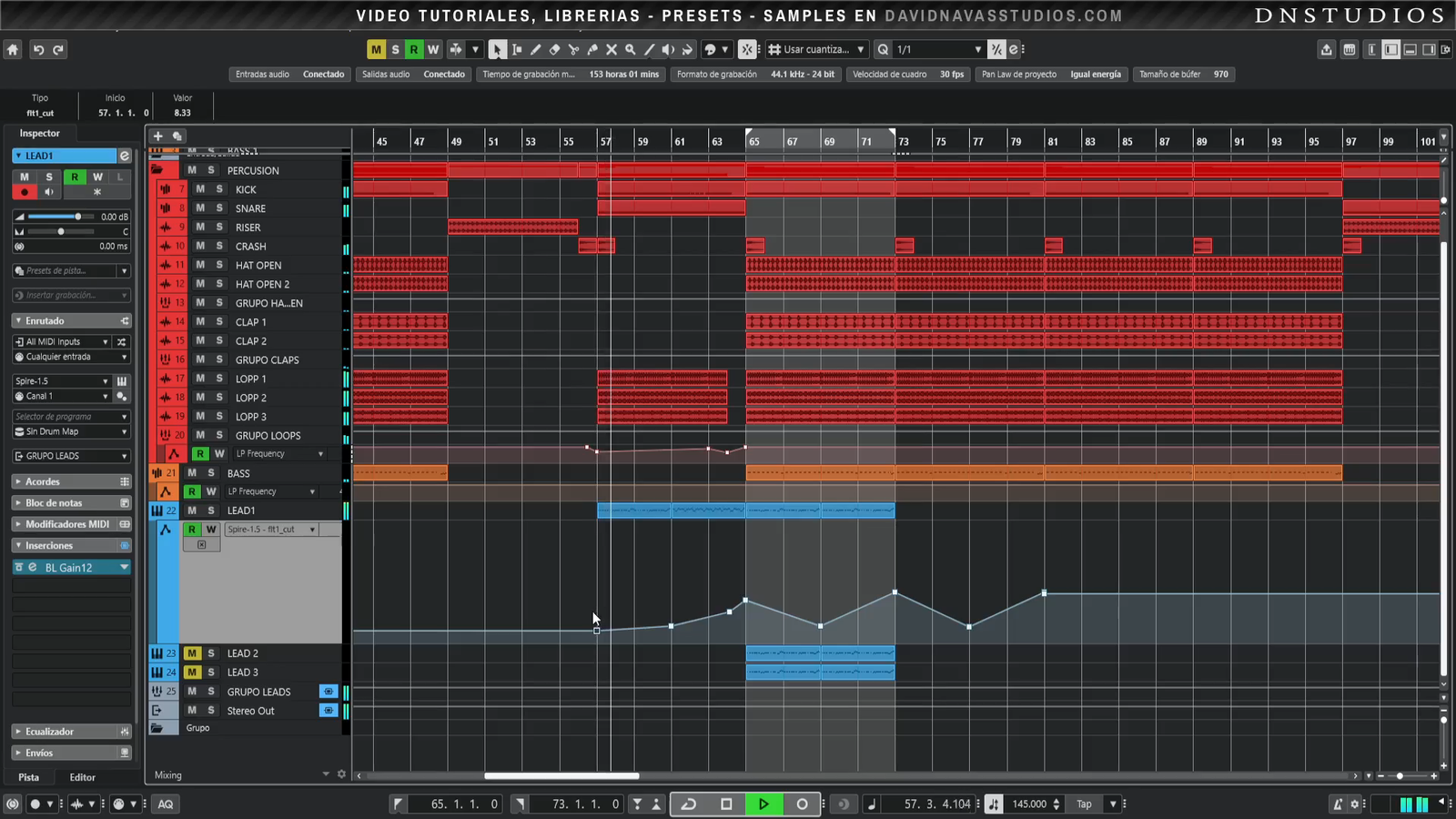Select the Scissors split tool

[x=573, y=50]
